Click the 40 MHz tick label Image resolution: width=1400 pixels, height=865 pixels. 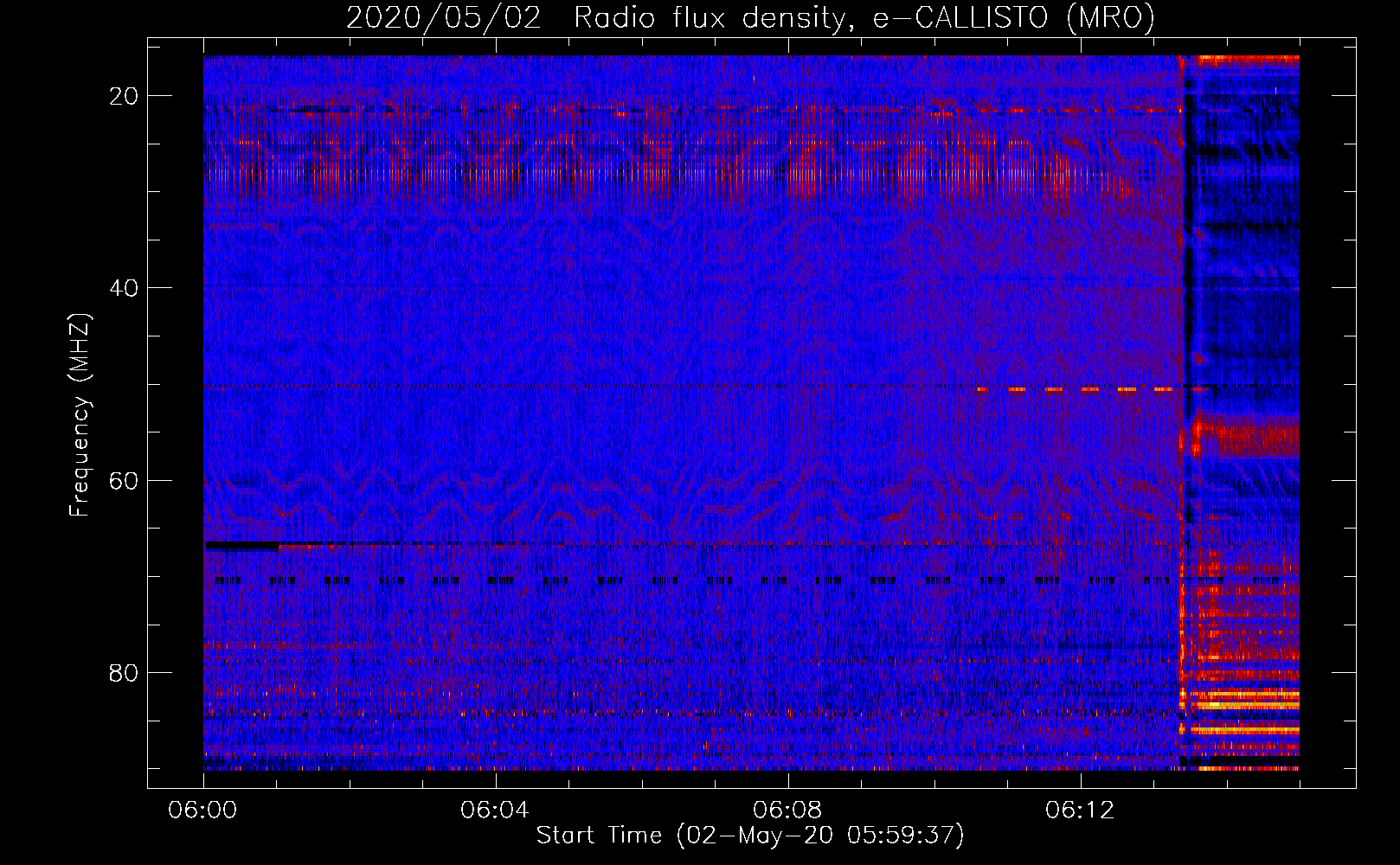[x=124, y=288]
